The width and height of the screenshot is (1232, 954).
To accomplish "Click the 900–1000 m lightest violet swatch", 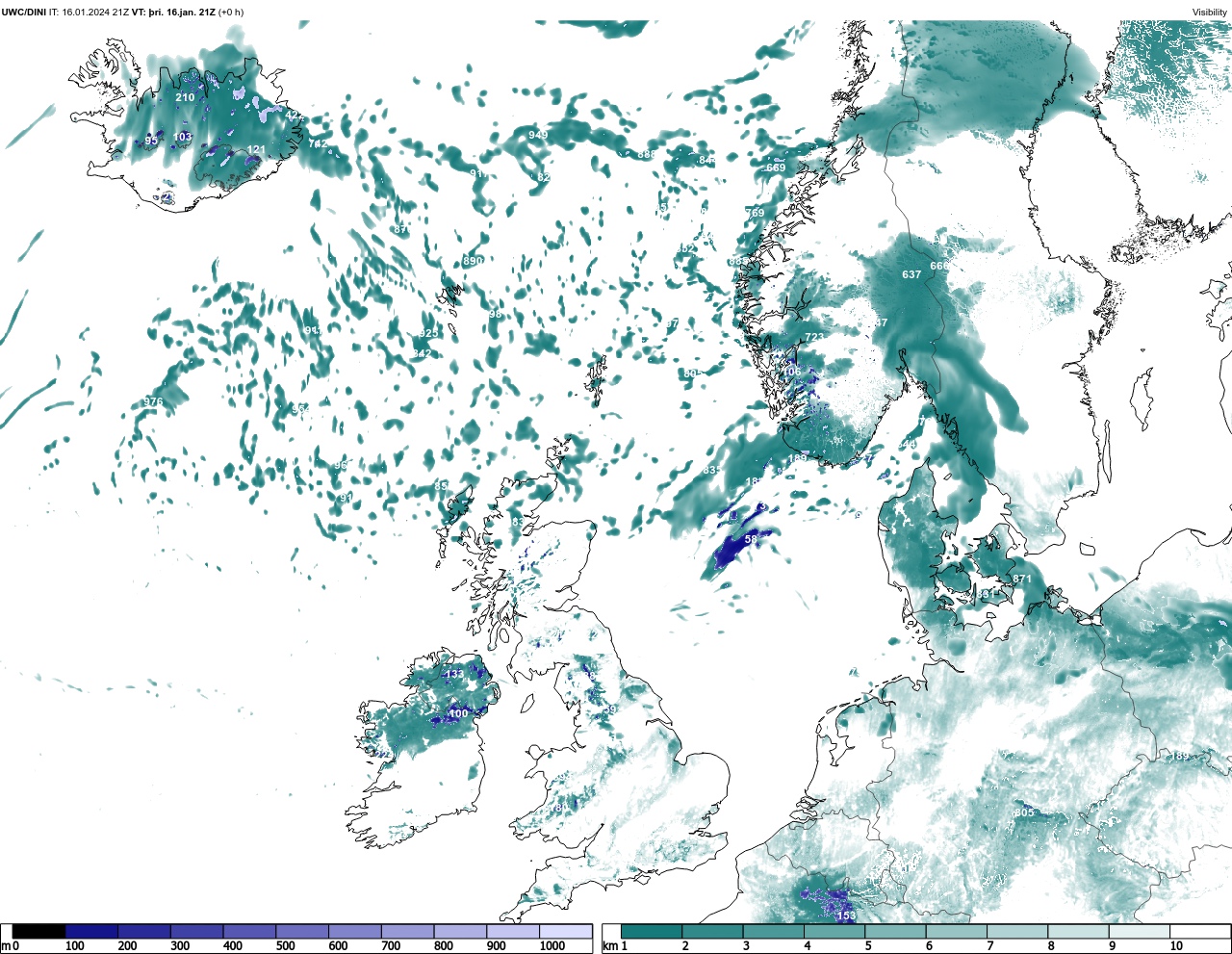I will coord(513,931).
